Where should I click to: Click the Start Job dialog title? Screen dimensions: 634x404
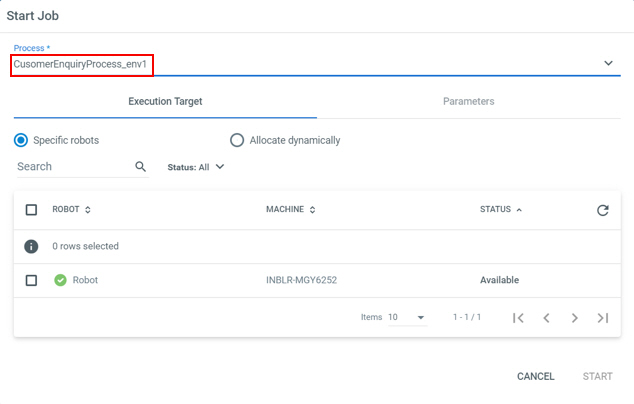coord(32,16)
